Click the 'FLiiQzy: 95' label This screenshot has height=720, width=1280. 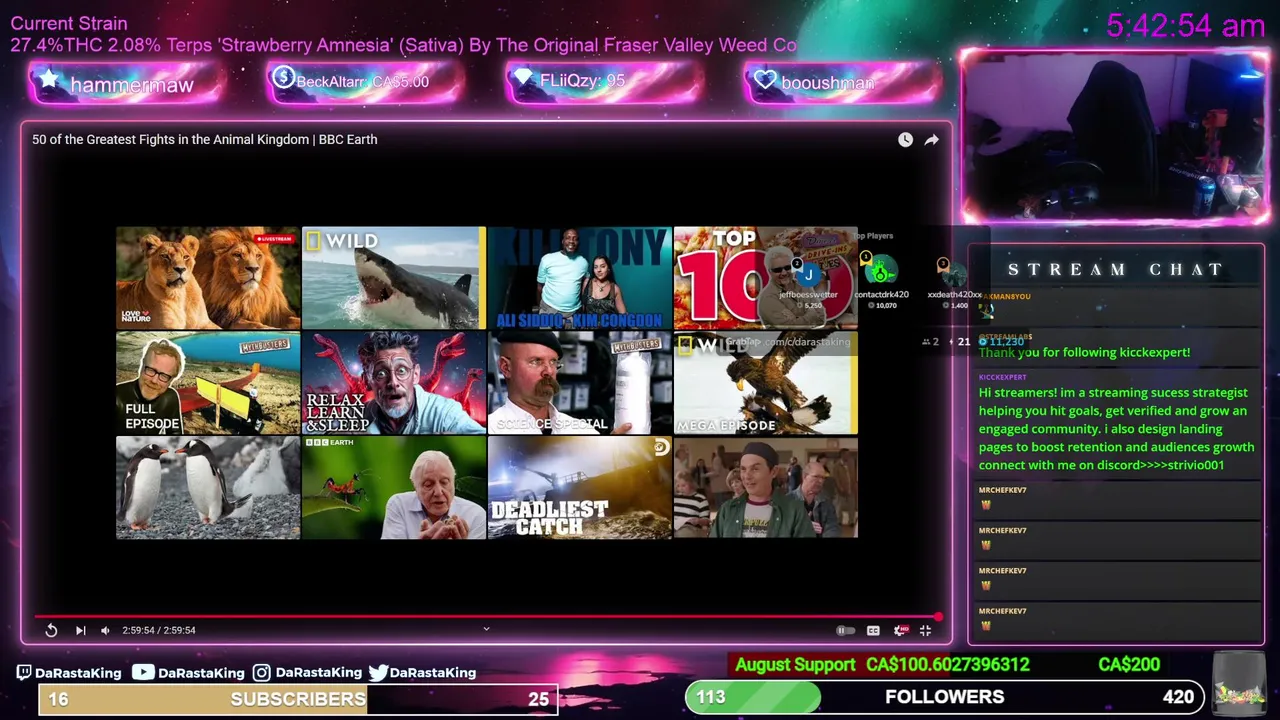(x=582, y=80)
